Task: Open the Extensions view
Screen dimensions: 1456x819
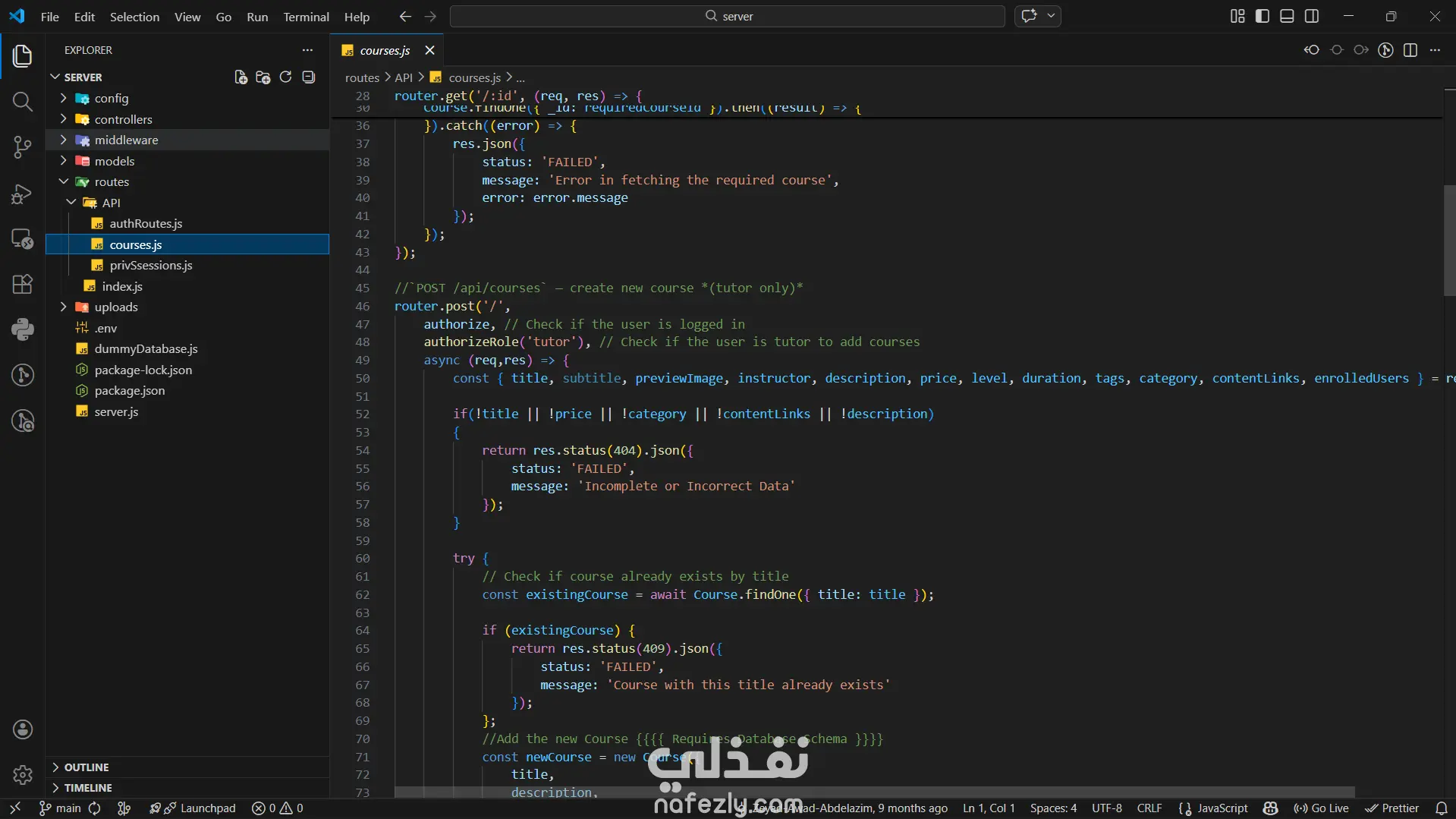Action: pyautogui.click(x=22, y=284)
